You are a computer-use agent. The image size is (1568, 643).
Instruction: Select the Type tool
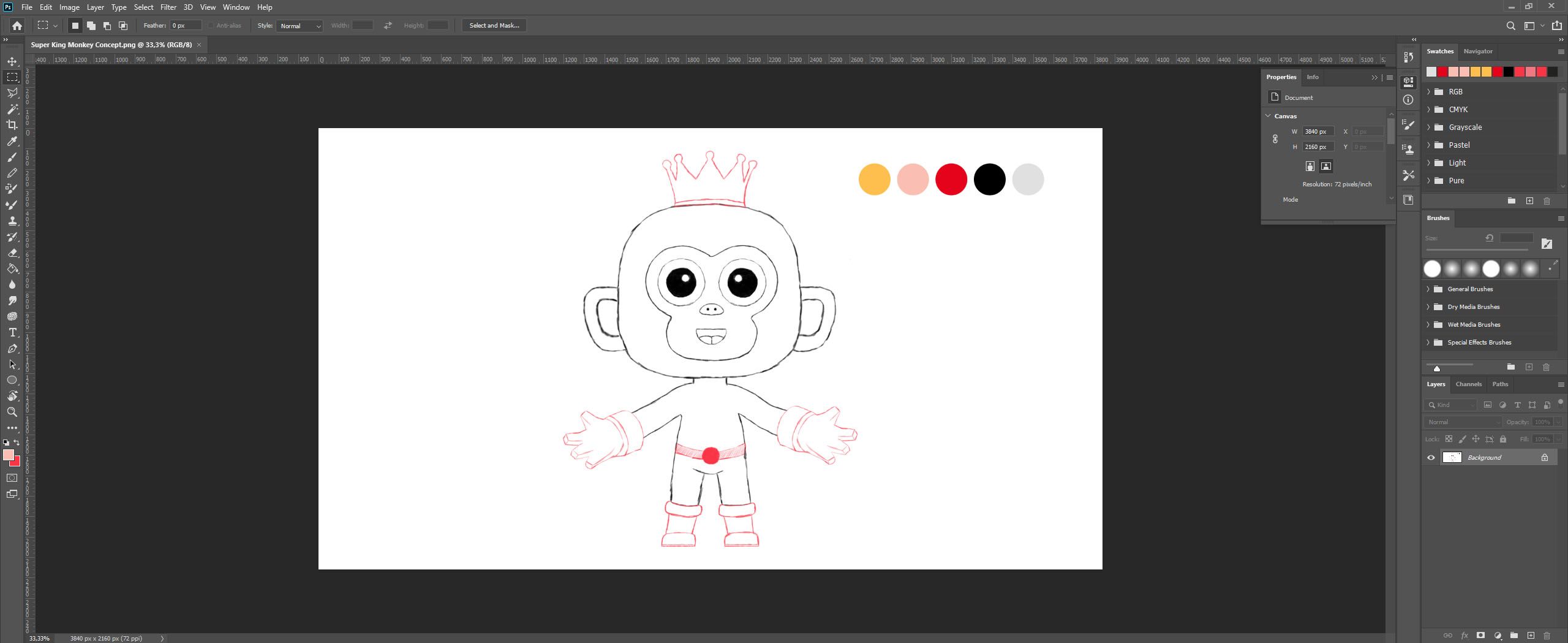pyautogui.click(x=12, y=332)
